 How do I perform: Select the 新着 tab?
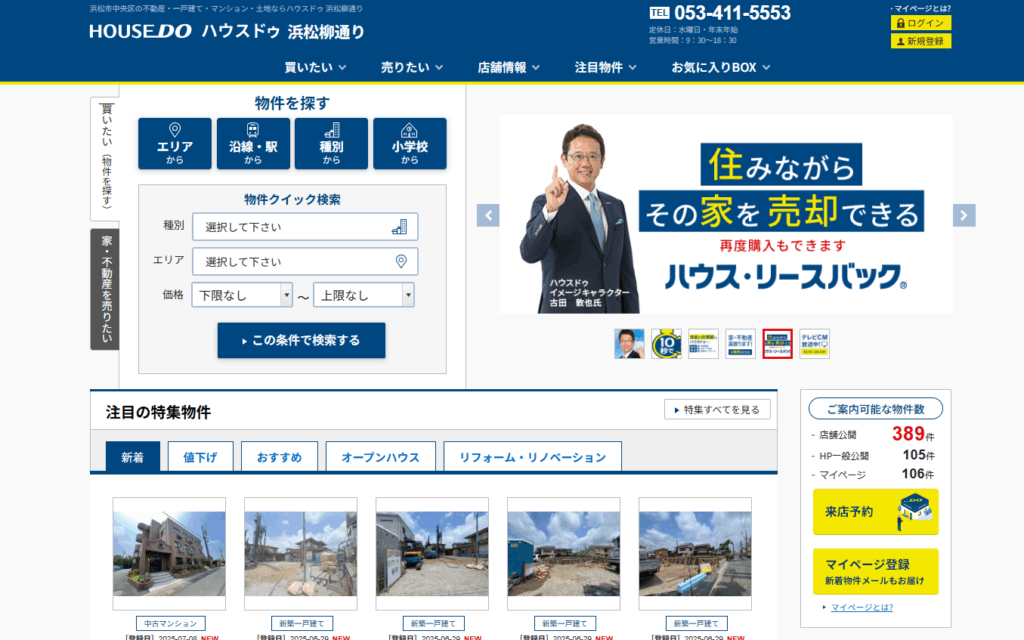(x=133, y=456)
